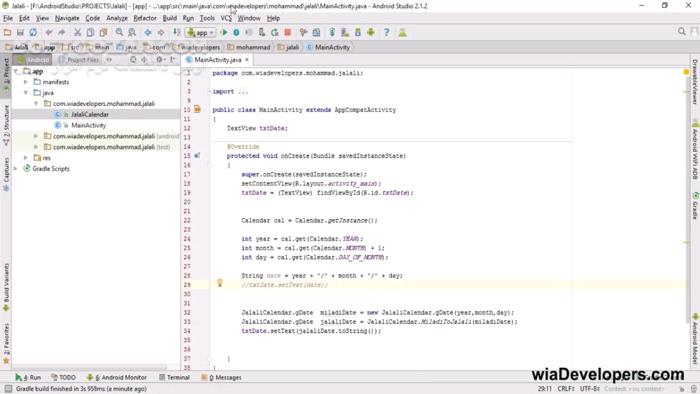Click the intention lightbulb on line 29
Viewport: 700px width, 394px height.
[x=220, y=283]
